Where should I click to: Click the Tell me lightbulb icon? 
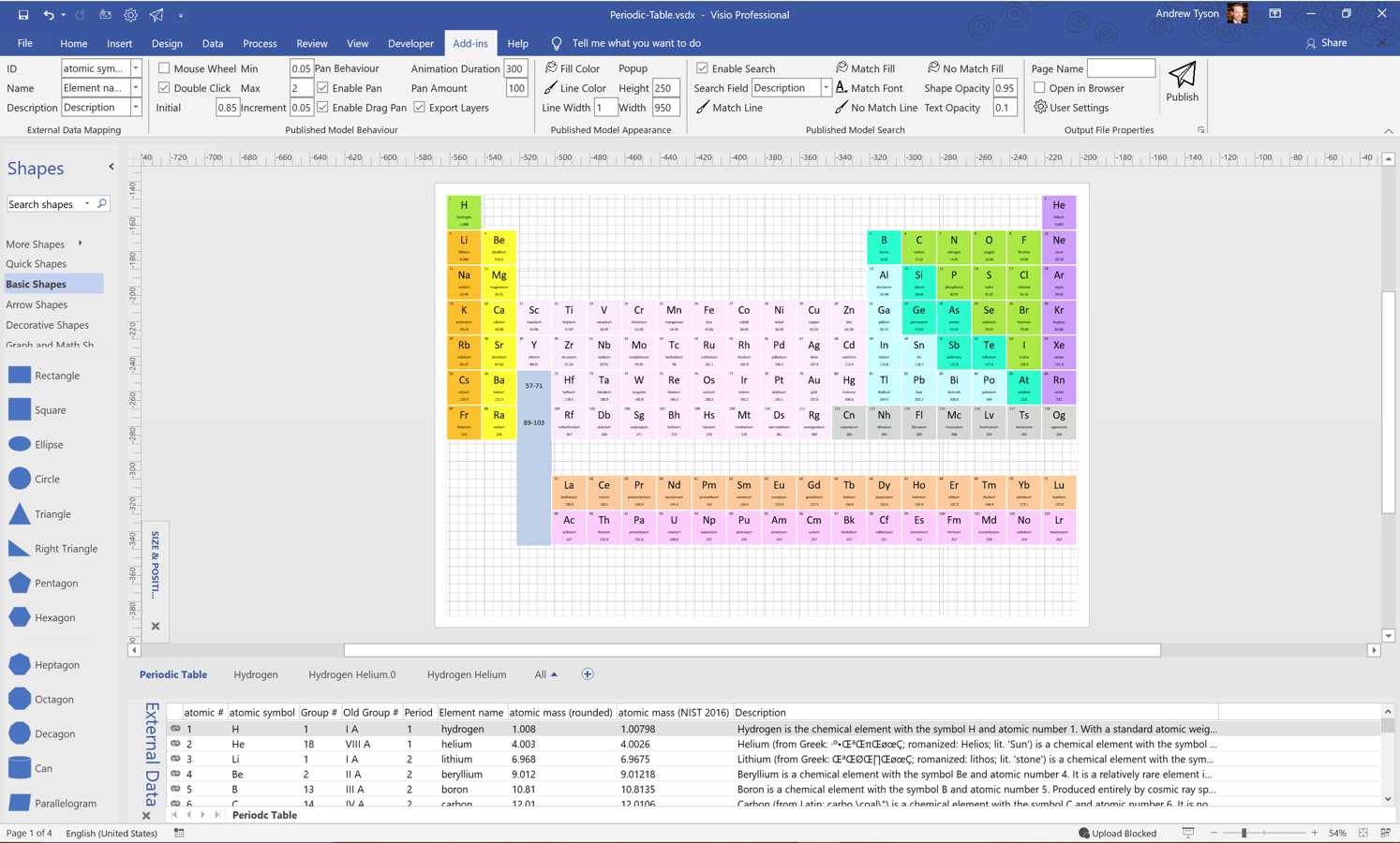click(557, 44)
